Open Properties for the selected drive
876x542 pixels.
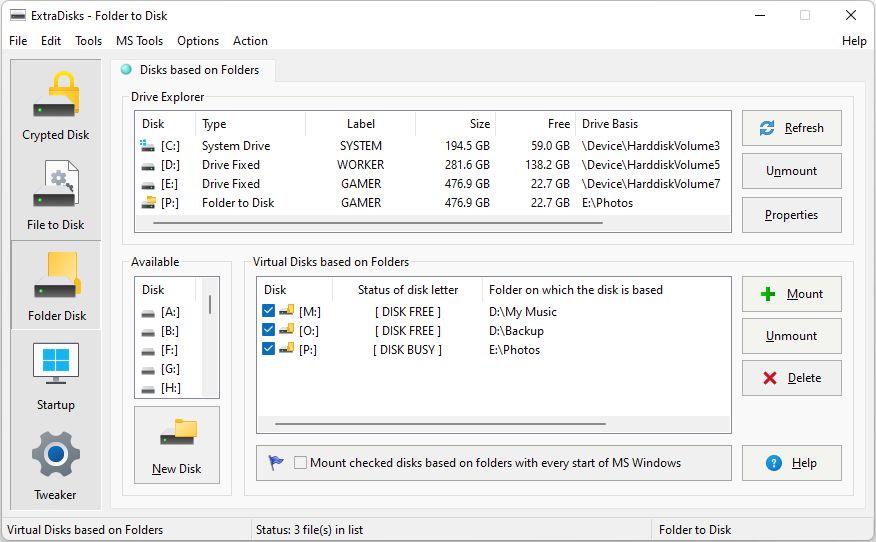click(791, 215)
